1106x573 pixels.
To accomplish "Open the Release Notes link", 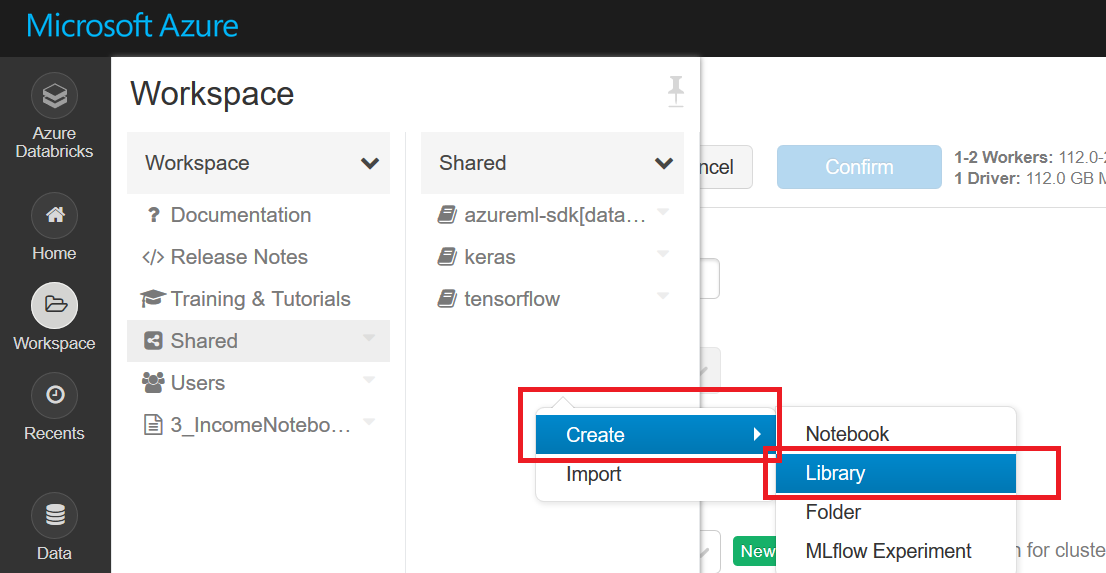I will click(239, 257).
